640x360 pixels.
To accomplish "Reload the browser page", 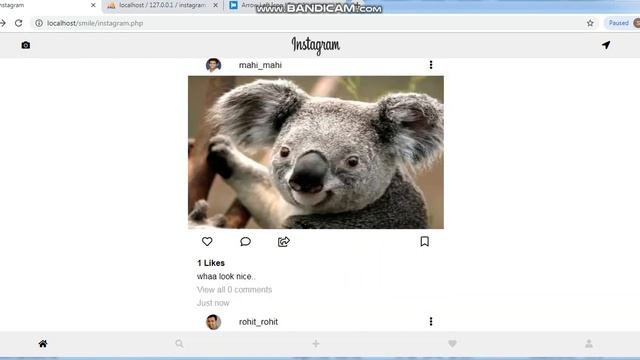I will (18, 23).
